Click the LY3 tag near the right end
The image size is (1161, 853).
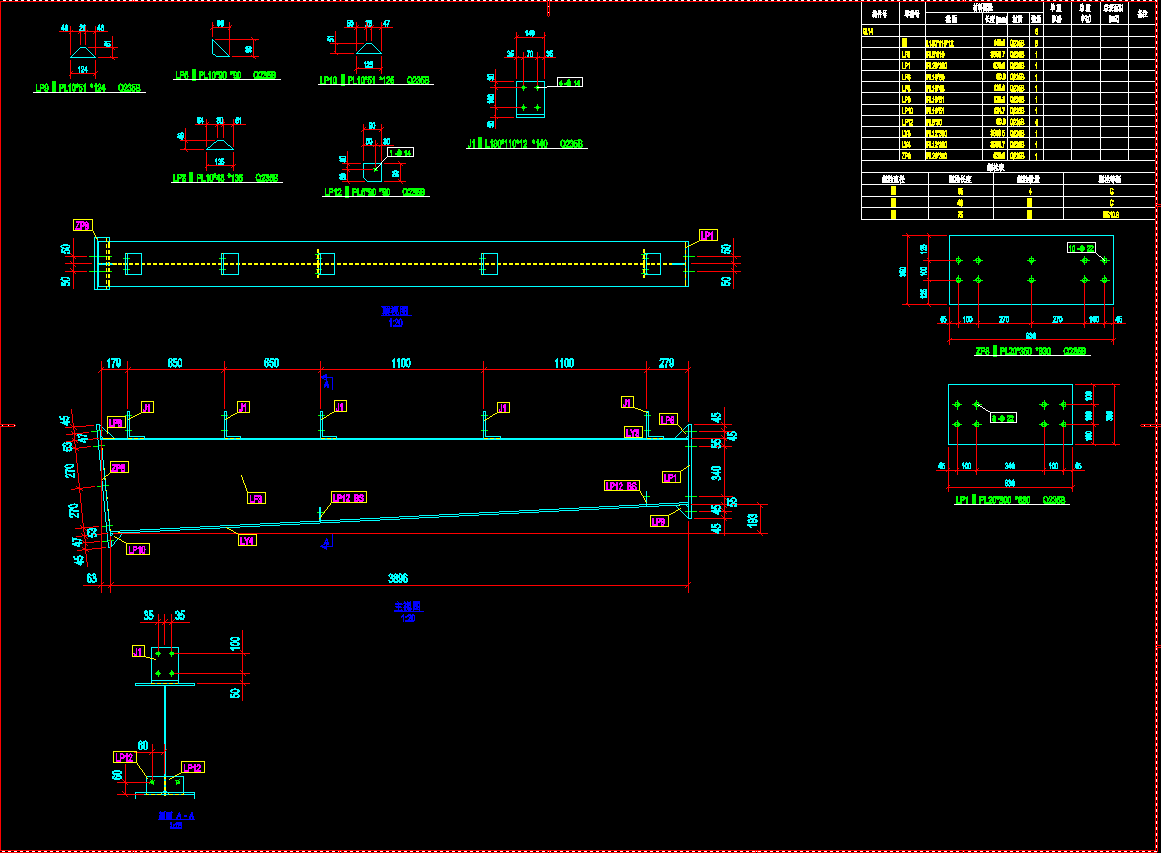point(633,432)
